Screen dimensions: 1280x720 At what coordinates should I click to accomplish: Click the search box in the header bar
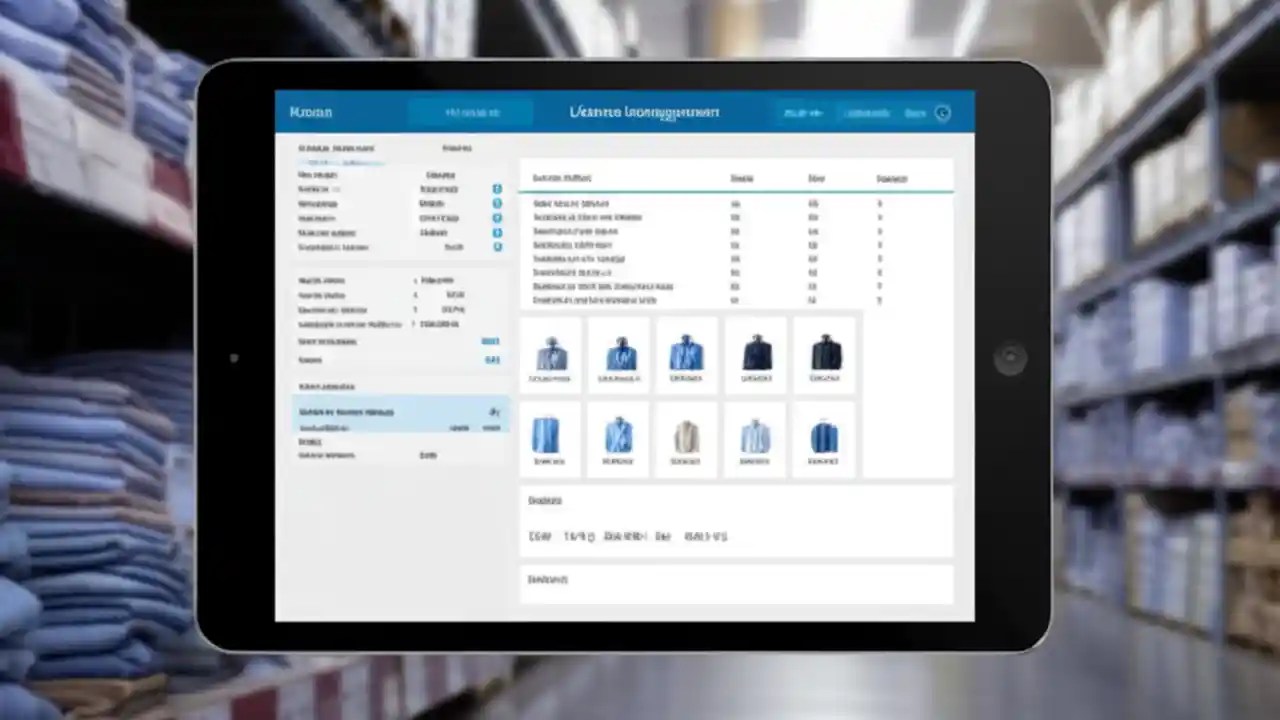click(x=471, y=112)
